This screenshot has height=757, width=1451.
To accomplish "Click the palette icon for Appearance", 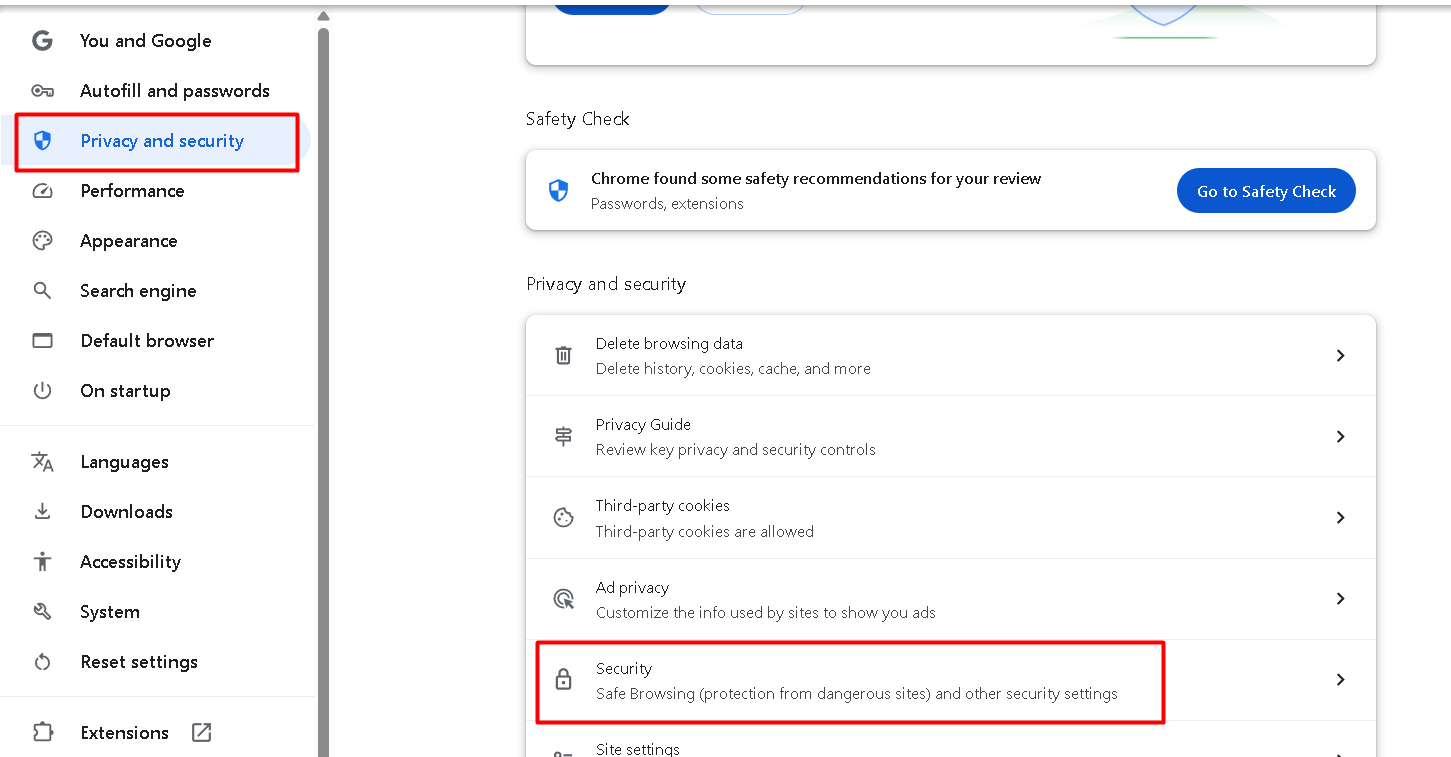I will [42, 241].
